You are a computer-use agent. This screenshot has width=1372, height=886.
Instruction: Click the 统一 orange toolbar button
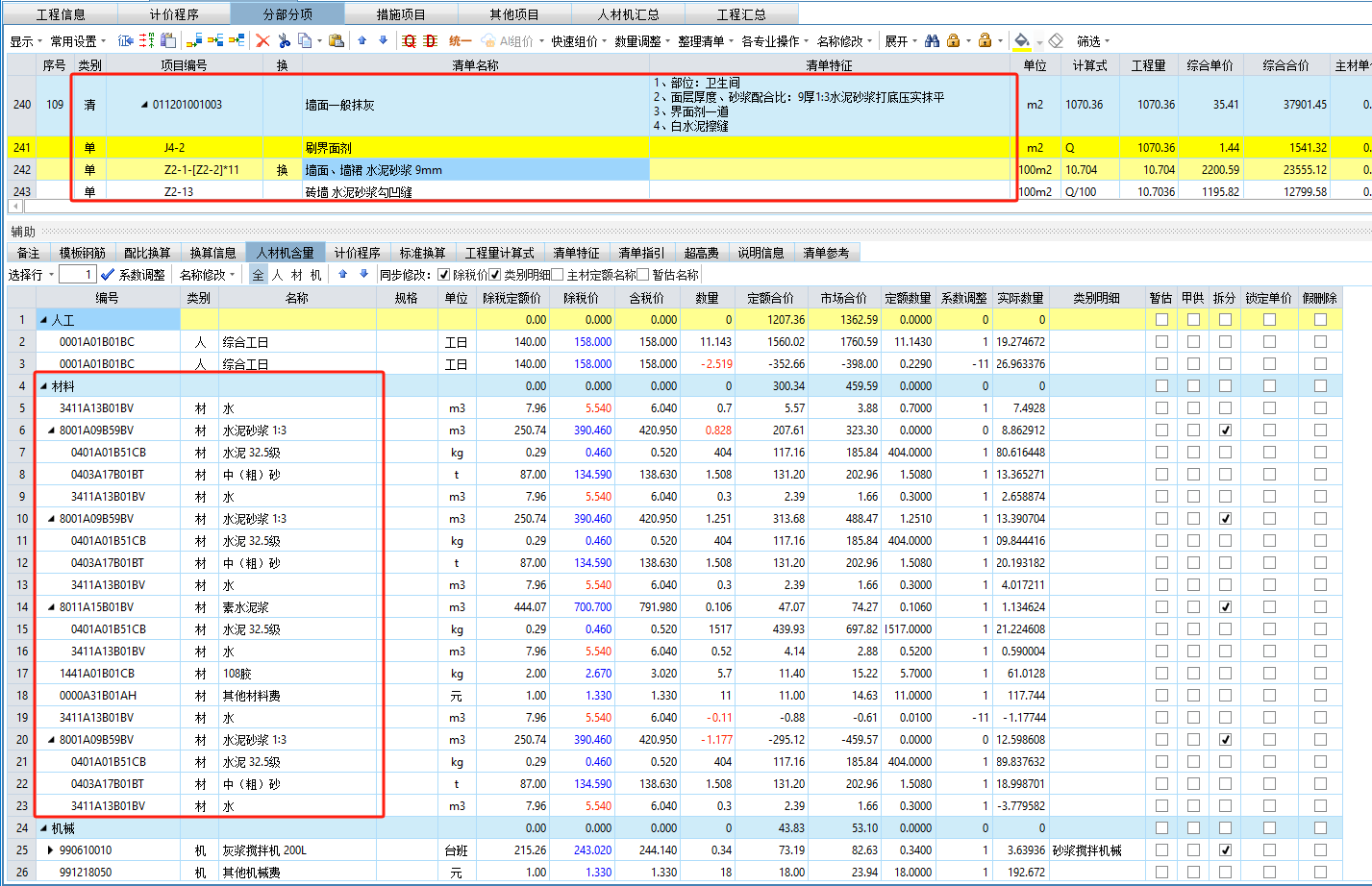[x=461, y=40]
